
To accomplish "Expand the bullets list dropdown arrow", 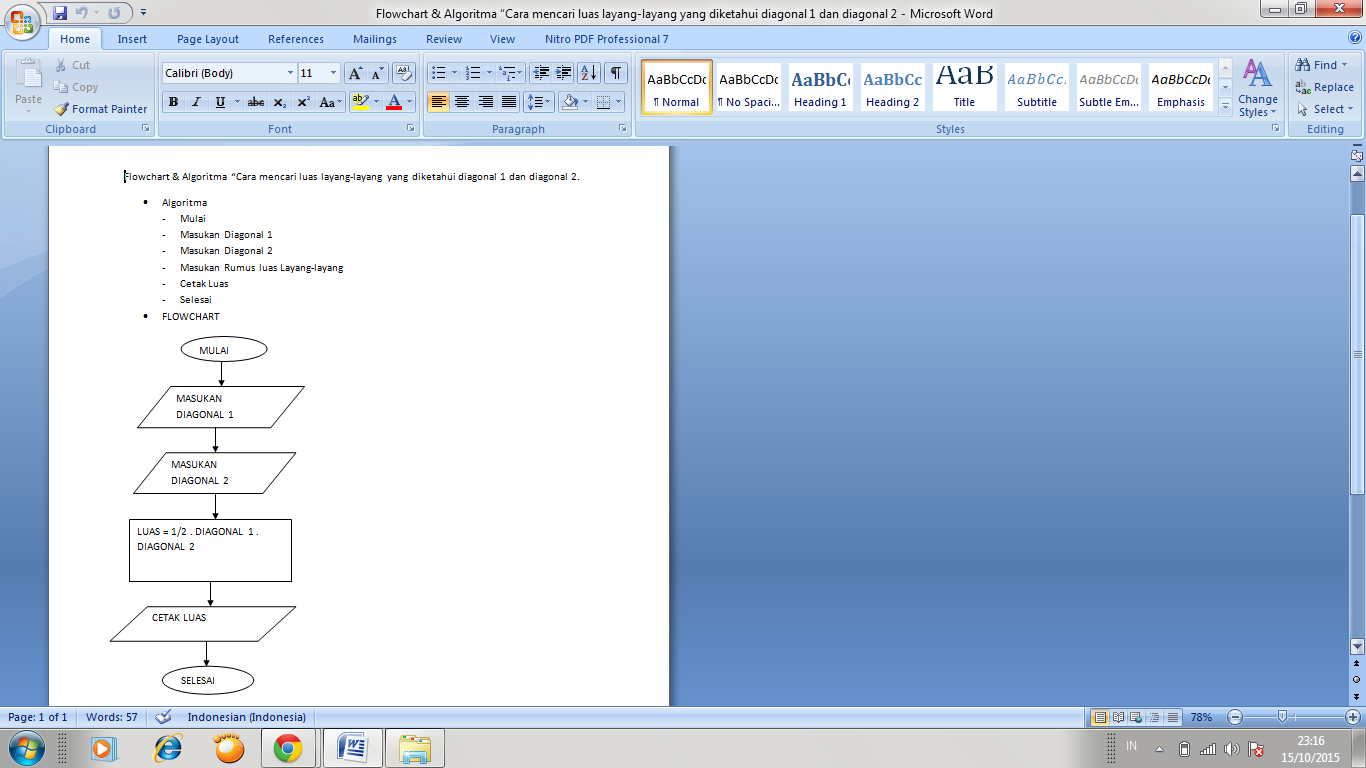I will pos(454,73).
